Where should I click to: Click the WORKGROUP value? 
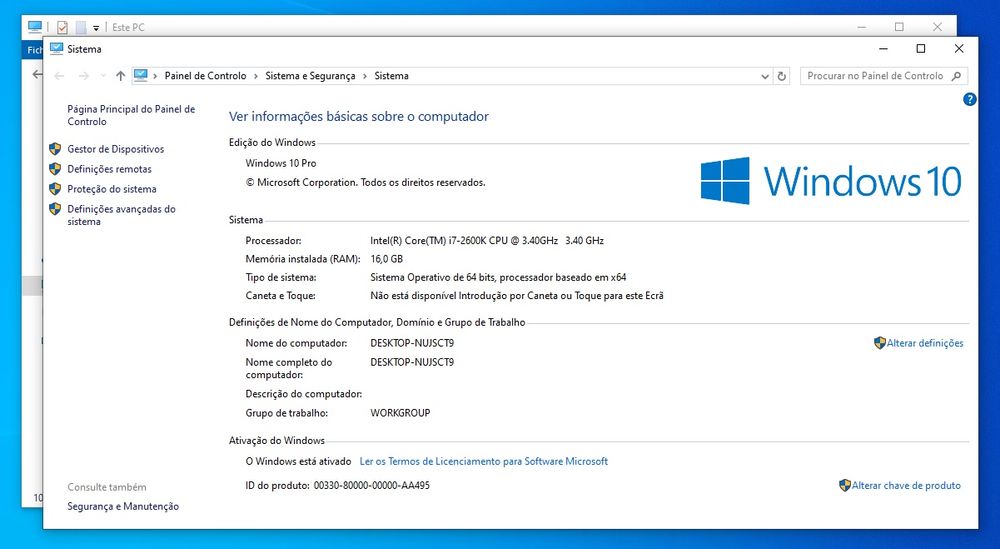401,413
